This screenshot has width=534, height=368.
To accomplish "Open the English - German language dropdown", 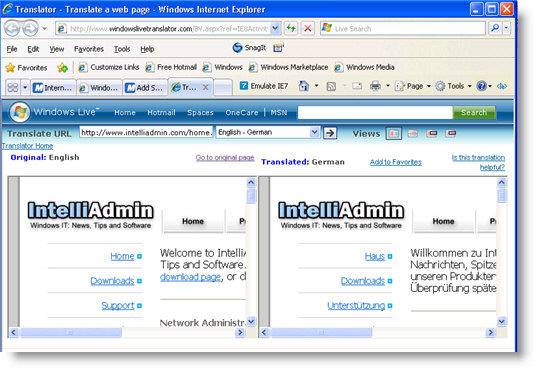I will click(268, 132).
